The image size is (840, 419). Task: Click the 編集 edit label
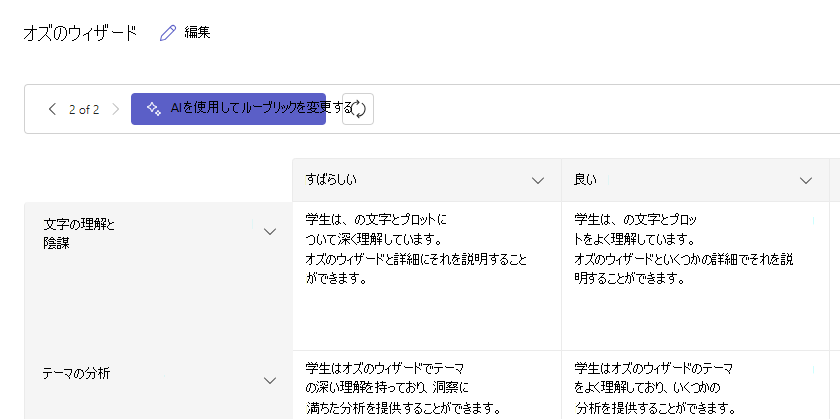pos(197,33)
